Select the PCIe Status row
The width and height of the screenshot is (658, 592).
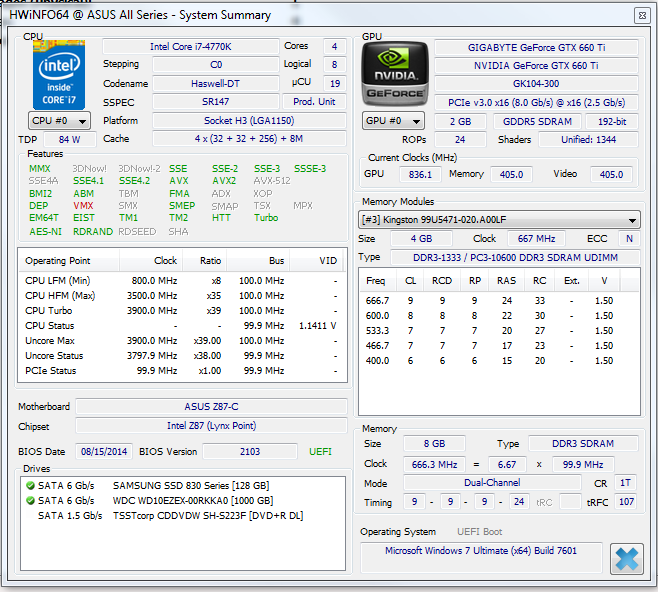tap(182, 371)
